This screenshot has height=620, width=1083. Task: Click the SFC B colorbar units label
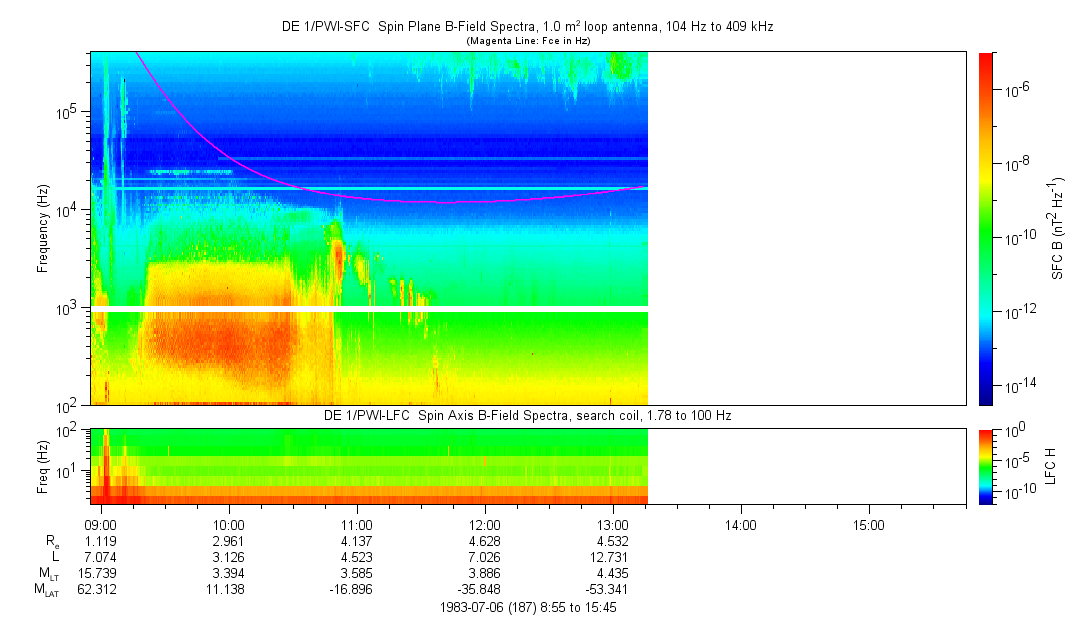(1058, 229)
